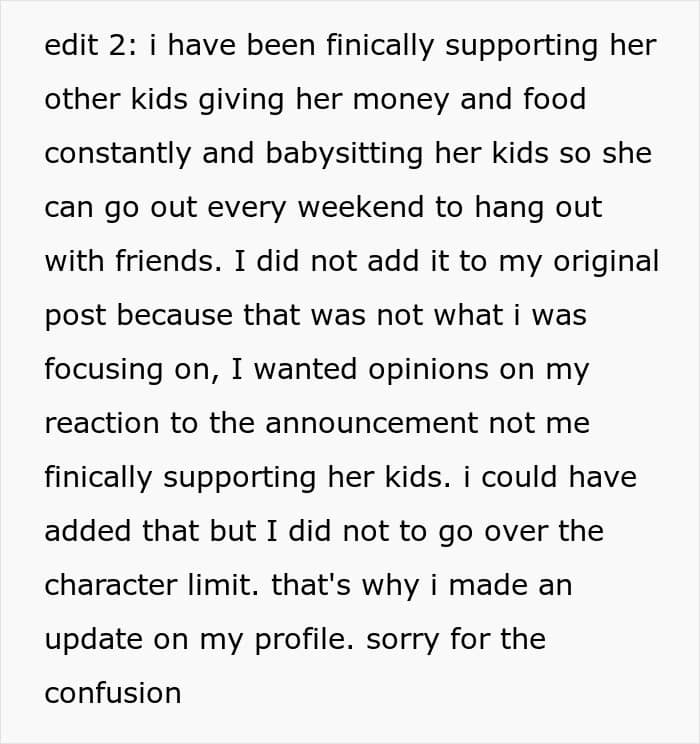Click the words 'sorry for the'

(456, 640)
